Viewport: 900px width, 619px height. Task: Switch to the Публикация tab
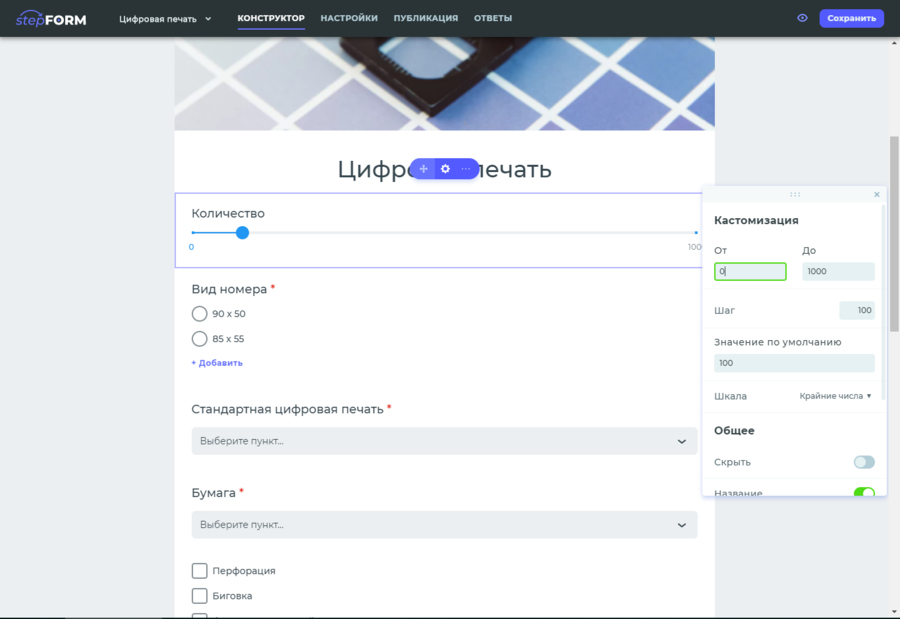click(x=426, y=18)
